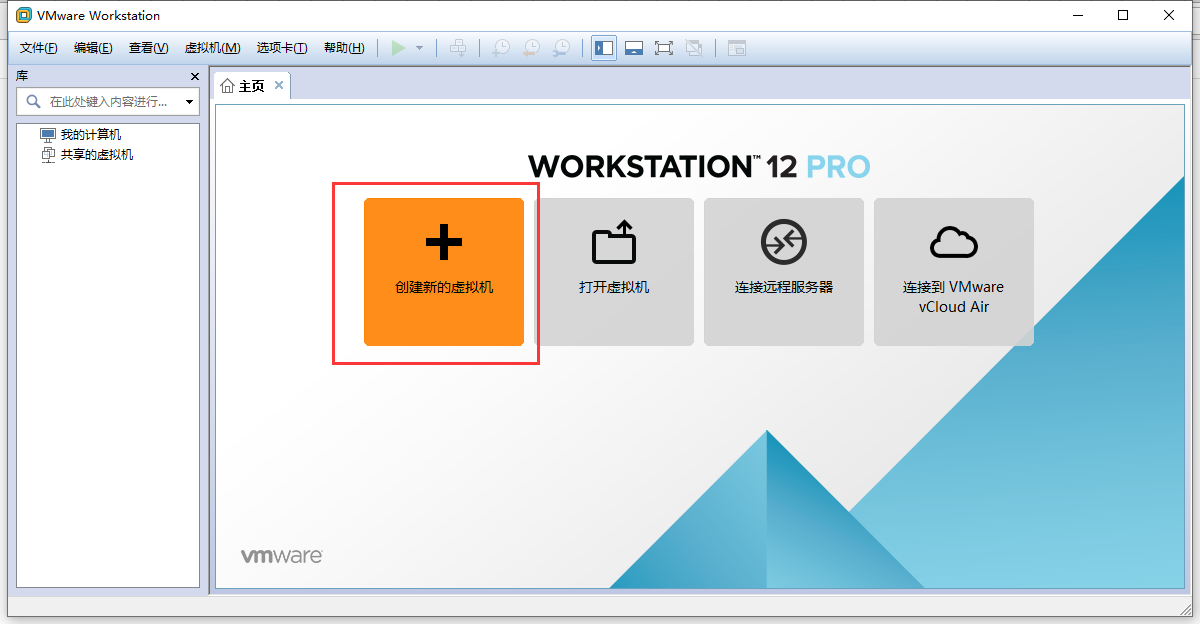The image size is (1200, 624).
Task: Open the 编辑(E) menu
Action: coord(93,48)
